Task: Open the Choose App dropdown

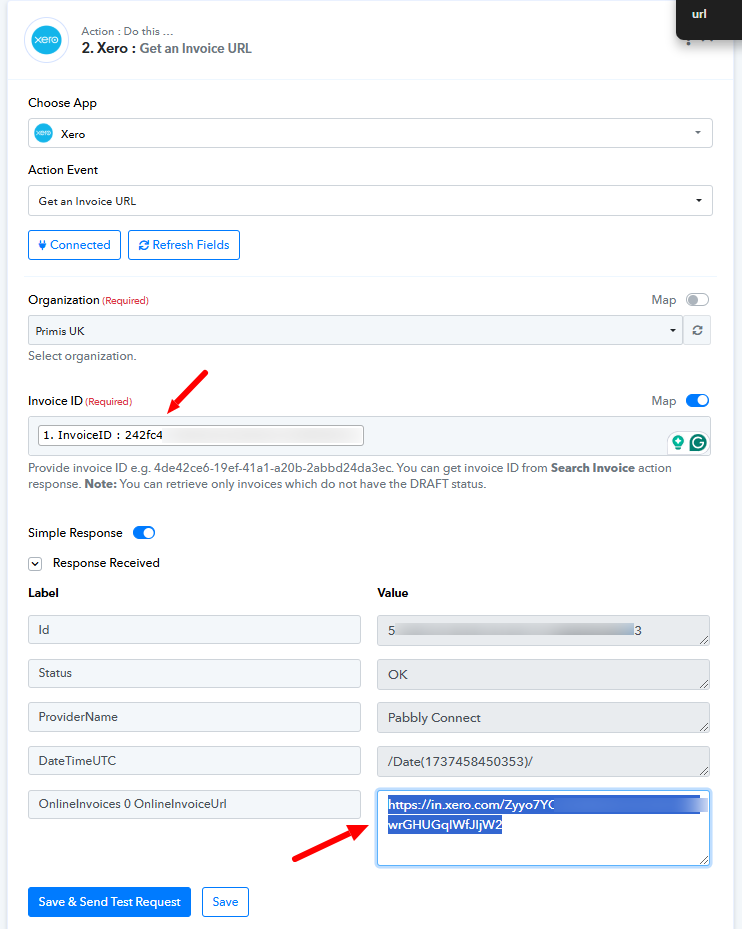Action: 370,133
